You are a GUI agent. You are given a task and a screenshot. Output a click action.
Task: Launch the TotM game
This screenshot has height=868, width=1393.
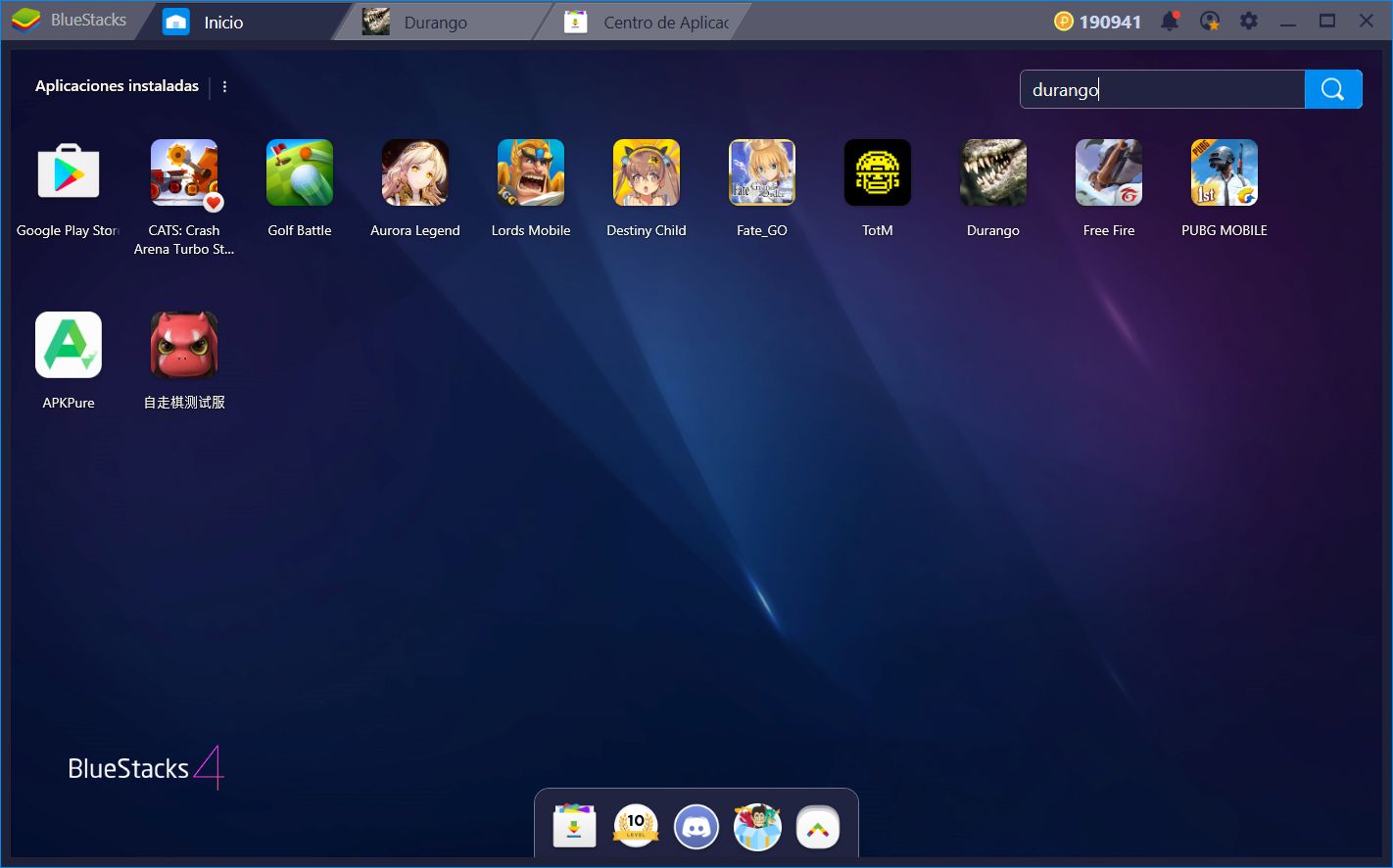click(878, 172)
